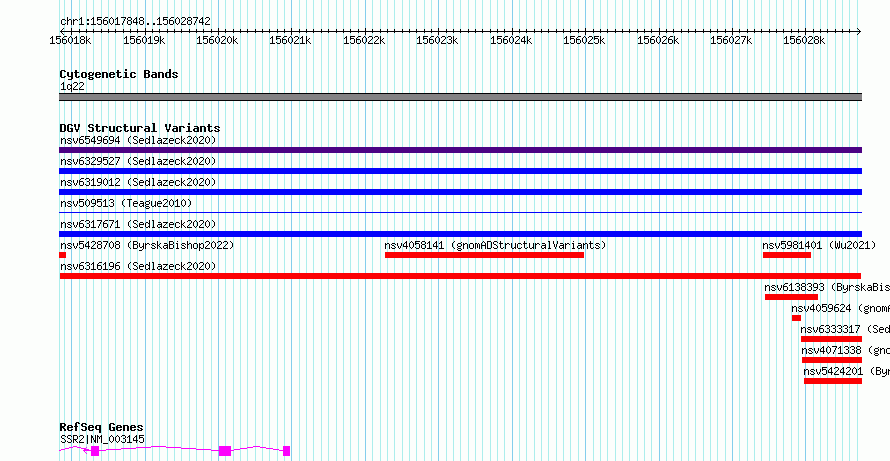Select the red nsv4058141 variant bar
The image size is (890, 461).
pos(484,255)
